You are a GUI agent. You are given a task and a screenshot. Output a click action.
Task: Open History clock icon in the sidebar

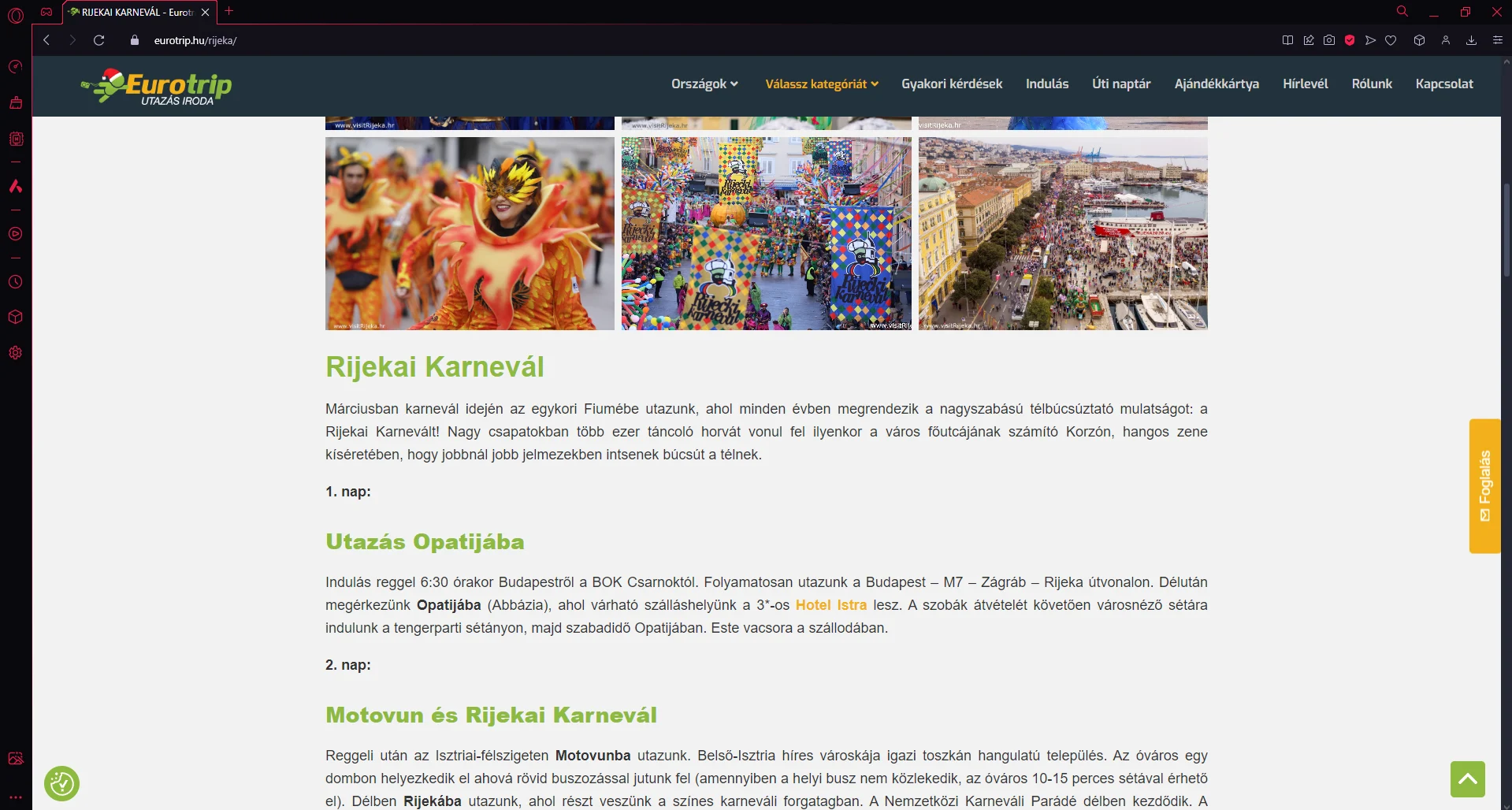[x=15, y=282]
